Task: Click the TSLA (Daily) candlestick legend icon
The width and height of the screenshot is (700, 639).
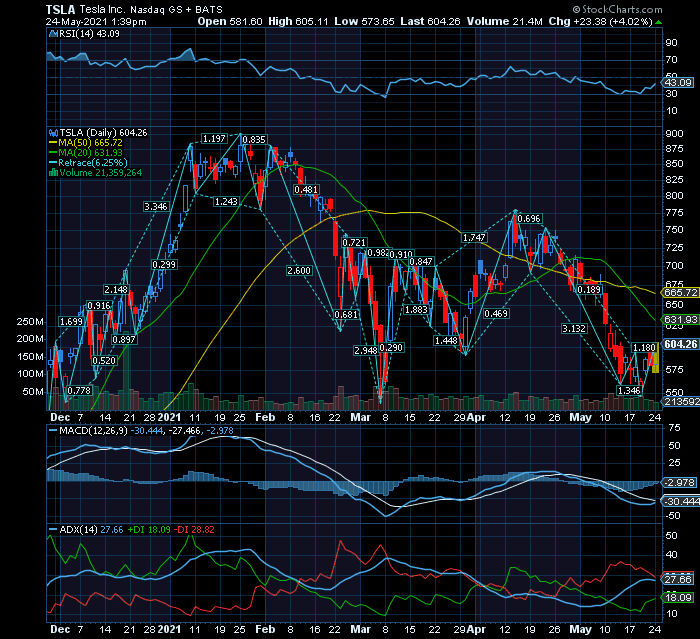Action: tap(53, 133)
